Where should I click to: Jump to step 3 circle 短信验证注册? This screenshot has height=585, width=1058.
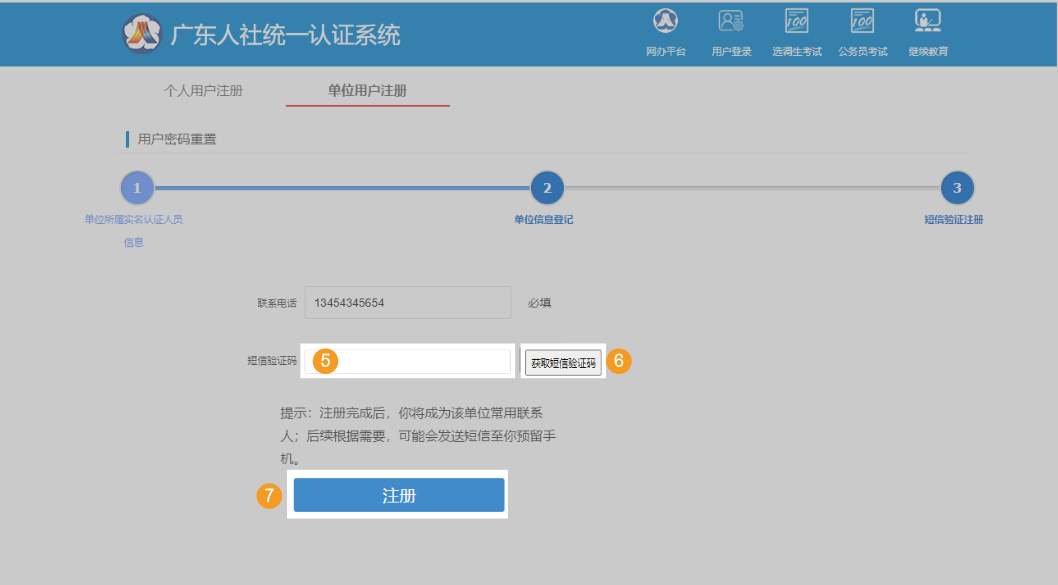pyautogui.click(x=957, y=187)
